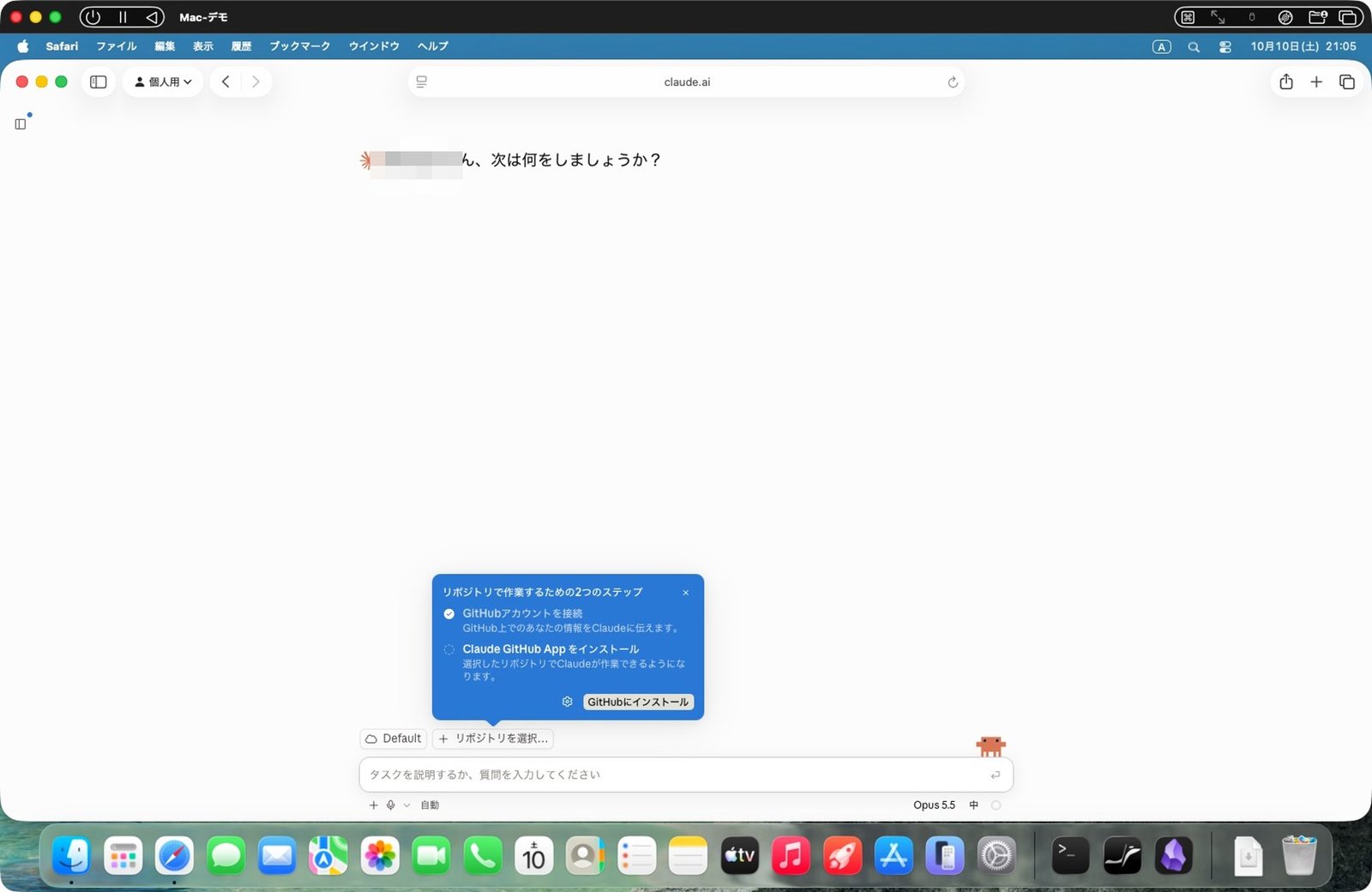Close the repository steps popup

(686, 593)
